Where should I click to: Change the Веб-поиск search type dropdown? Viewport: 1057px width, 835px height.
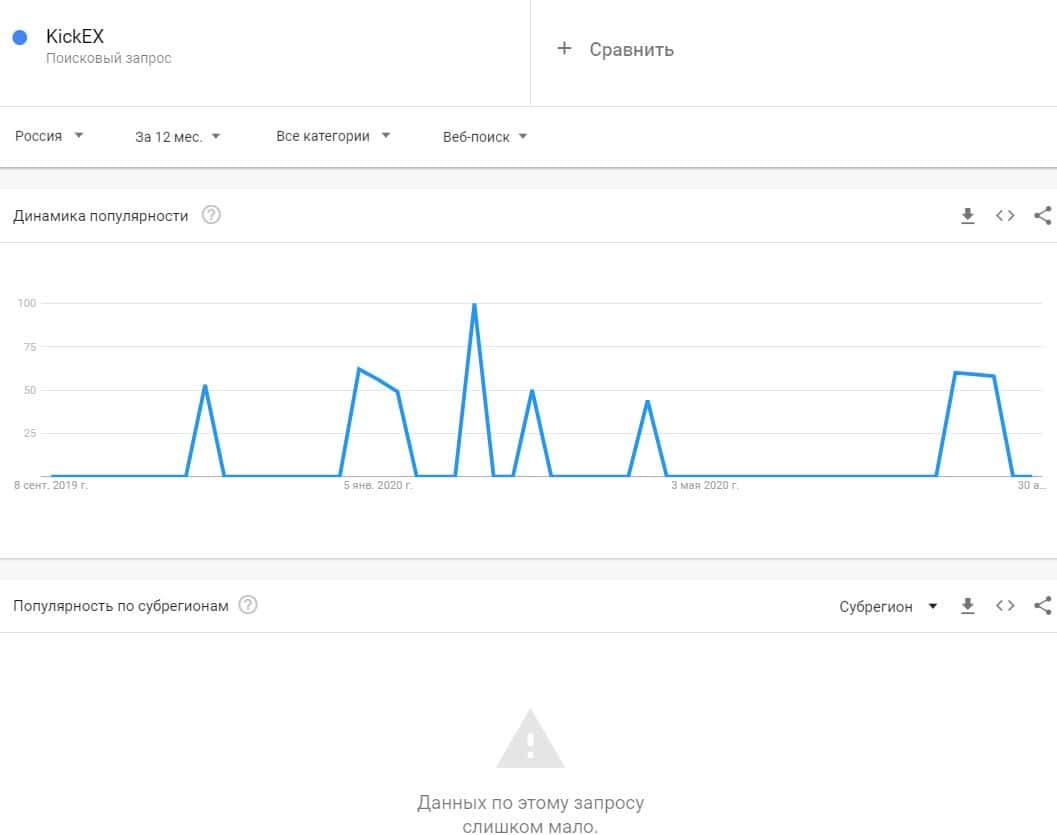(485, 137)
